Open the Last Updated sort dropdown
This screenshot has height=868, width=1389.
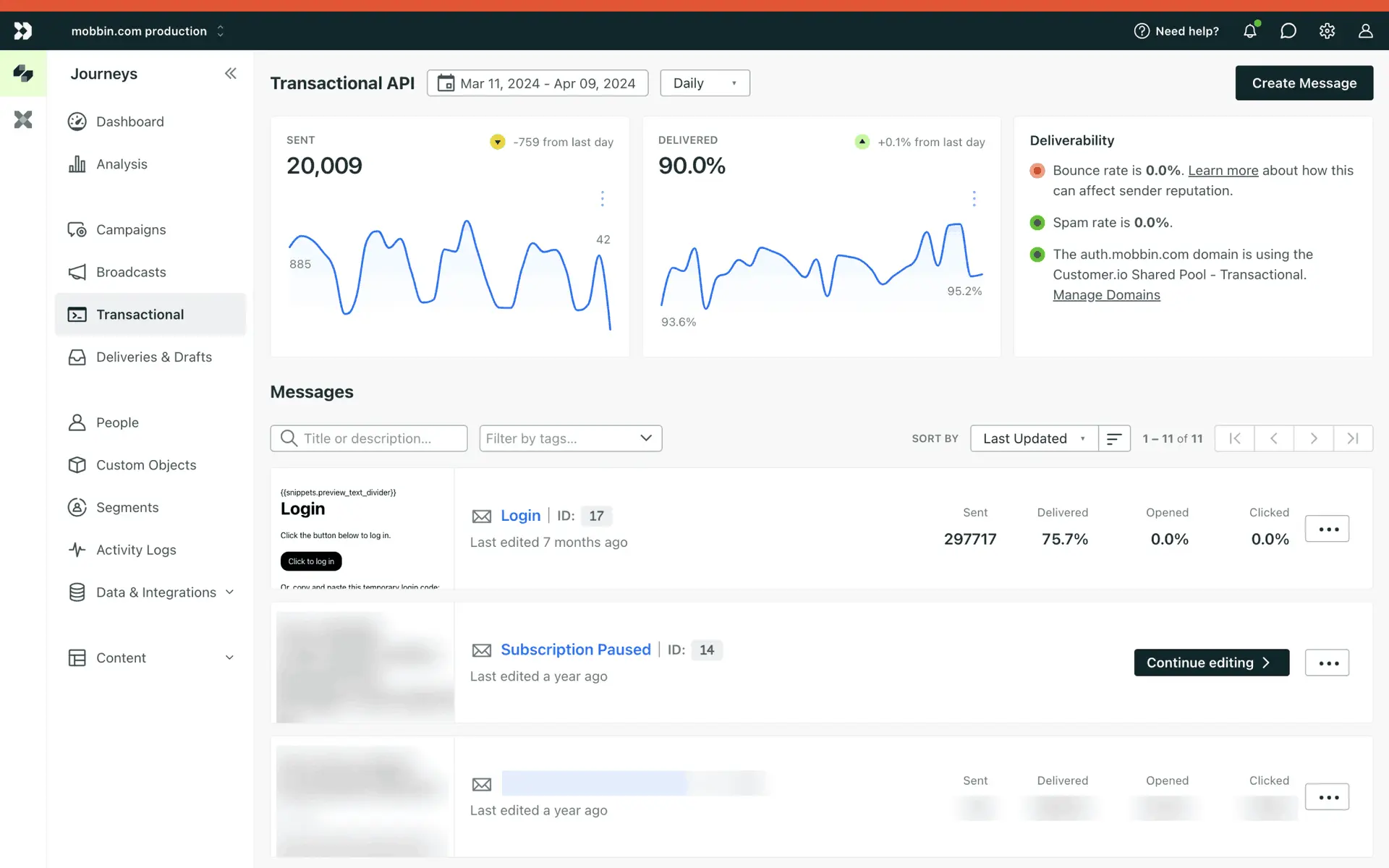[x=1034, y=438]
